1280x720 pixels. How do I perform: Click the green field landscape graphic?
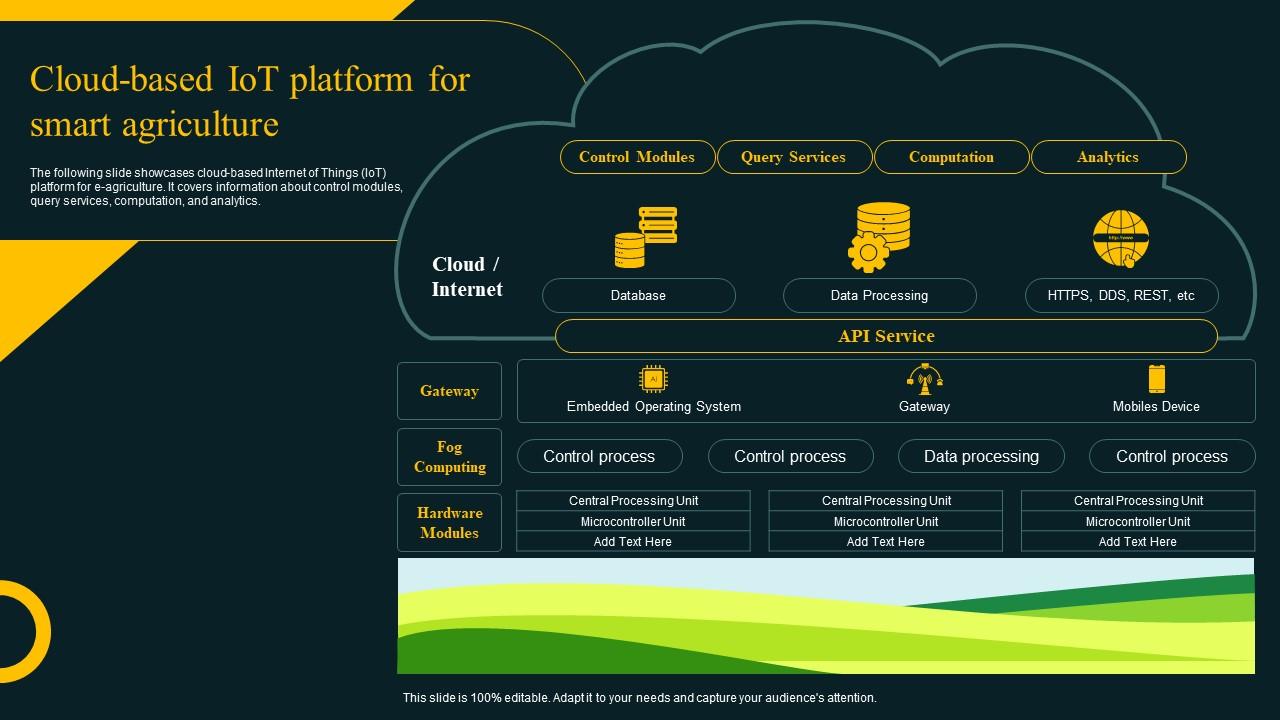[x=826, y=615]
